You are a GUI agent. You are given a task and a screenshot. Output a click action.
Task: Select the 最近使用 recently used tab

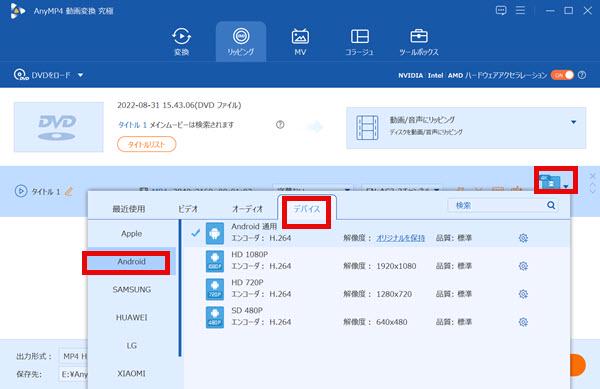coord(129,209)
